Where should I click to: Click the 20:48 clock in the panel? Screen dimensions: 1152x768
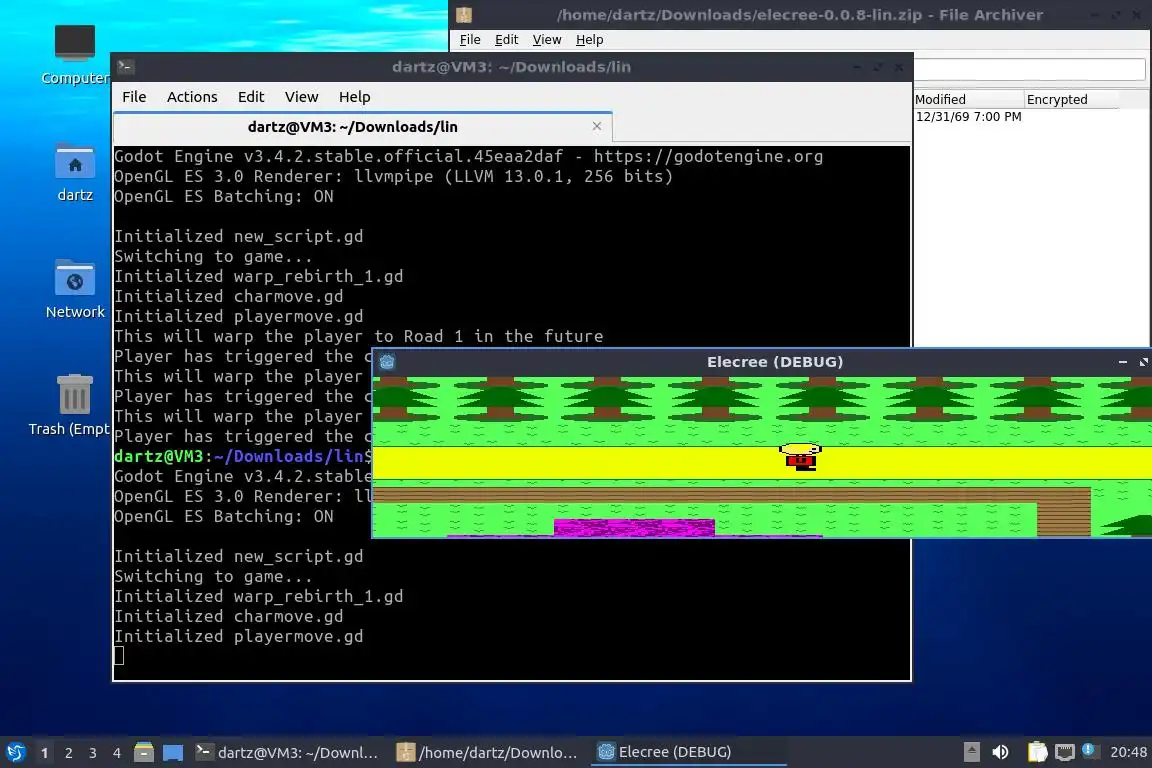click(1128, 752)
